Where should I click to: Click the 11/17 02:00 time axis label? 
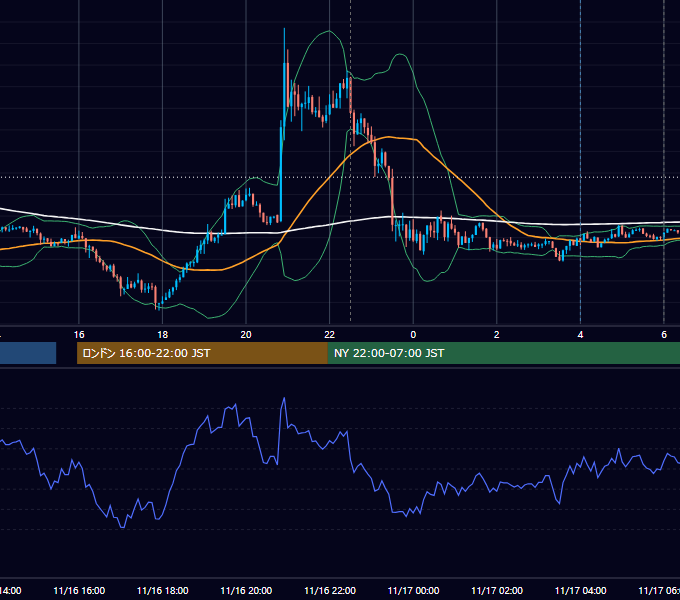497,590
